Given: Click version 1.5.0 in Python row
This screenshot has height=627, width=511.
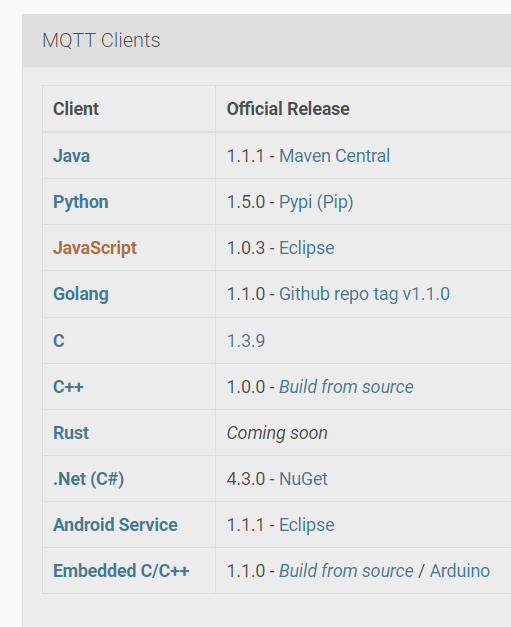Looking at the screenshot, I should click(246, 202).
